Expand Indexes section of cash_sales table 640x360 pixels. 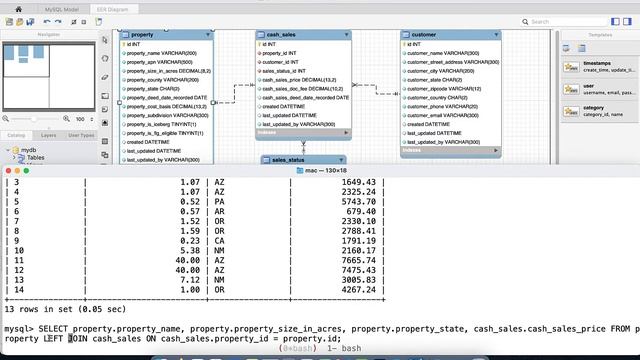pyautogui.click(x=346, y=133)
